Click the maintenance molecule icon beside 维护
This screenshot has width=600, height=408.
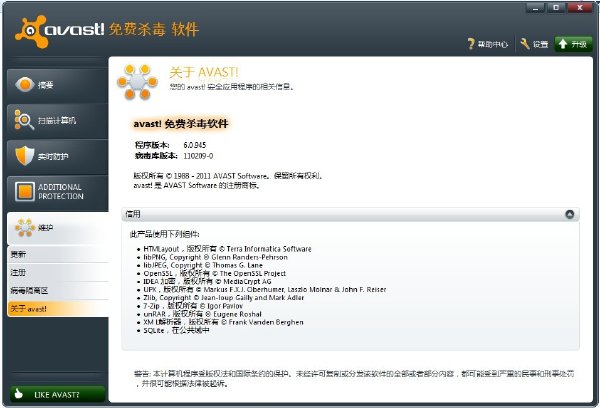(25, 227)
